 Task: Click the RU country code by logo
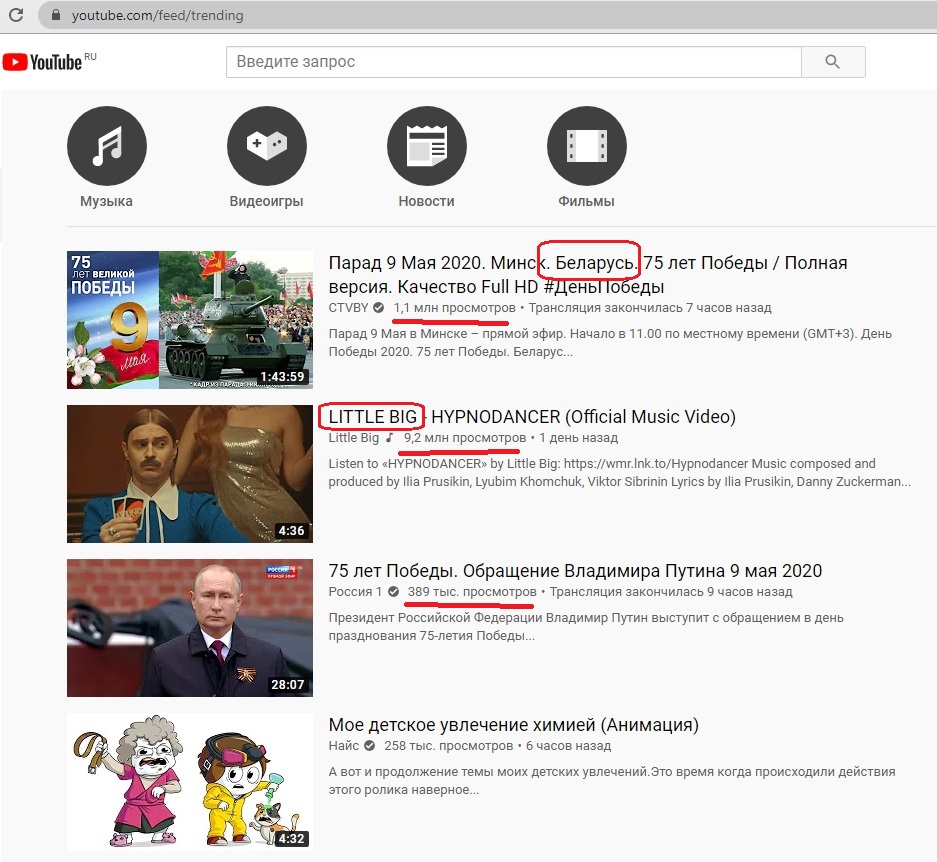[90, 57]
